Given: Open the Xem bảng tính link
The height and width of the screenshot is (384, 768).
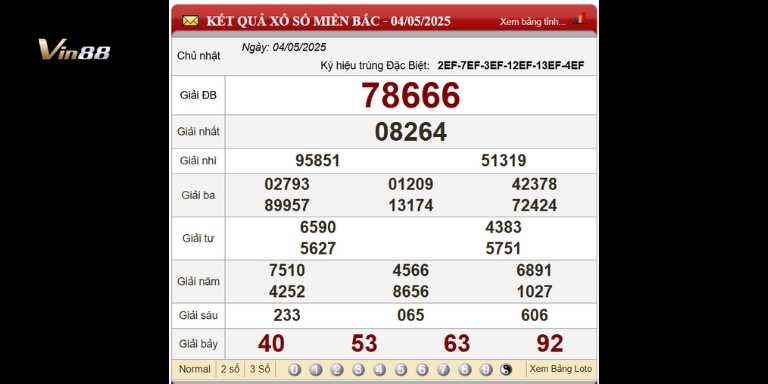Looking at the screenshot, I should (x=533, y=22).
